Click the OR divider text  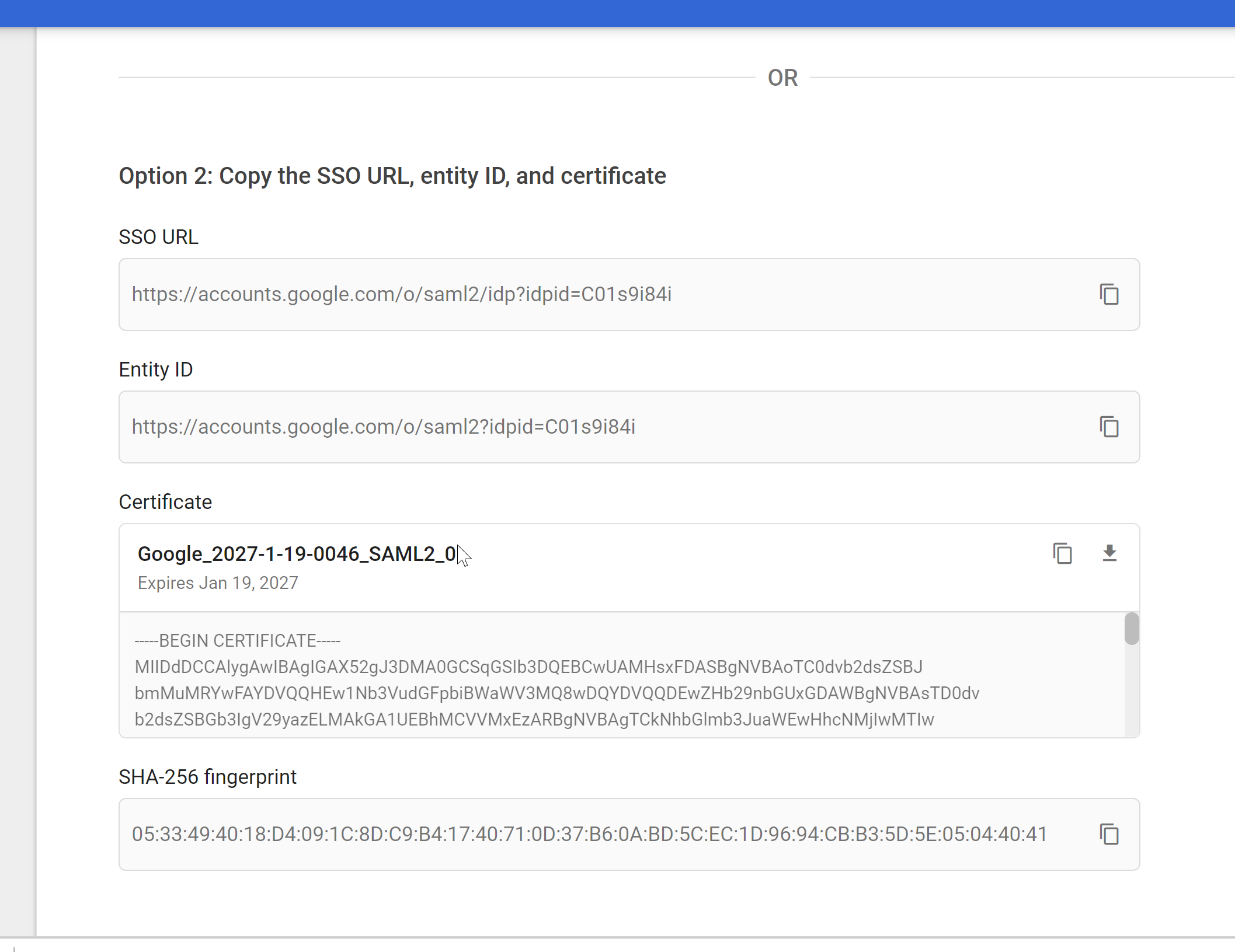(x=782, y=78)
